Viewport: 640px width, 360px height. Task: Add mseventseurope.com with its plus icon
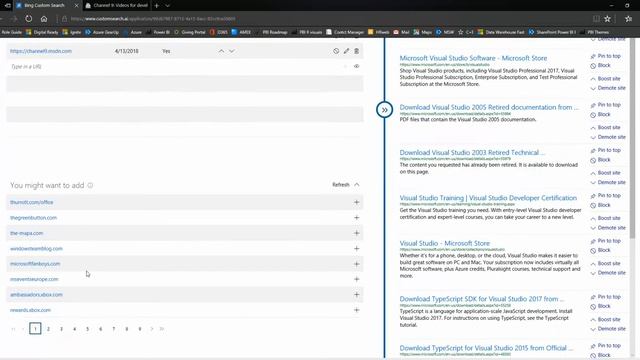[356, 279]
